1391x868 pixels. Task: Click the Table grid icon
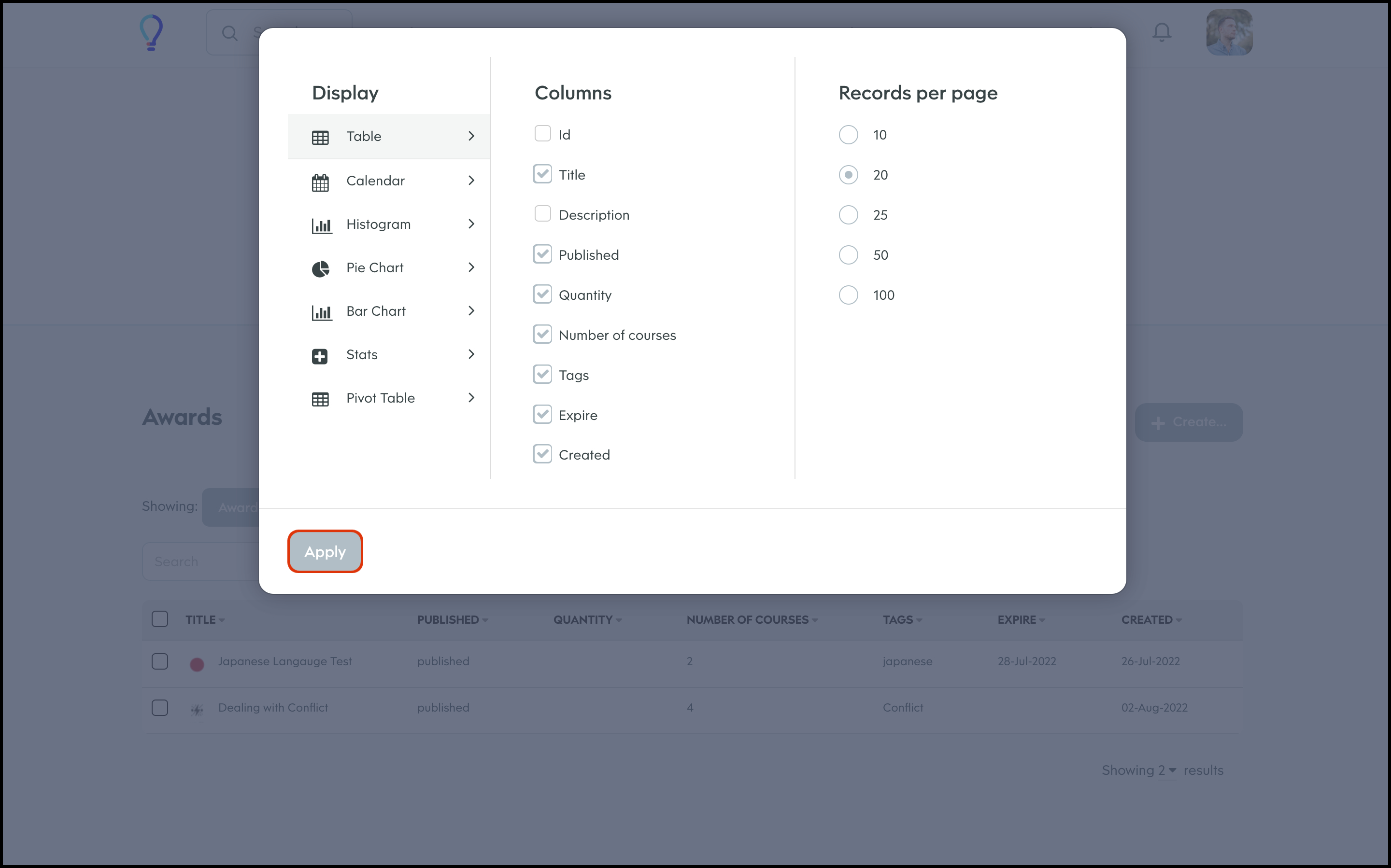click(320, 137)
